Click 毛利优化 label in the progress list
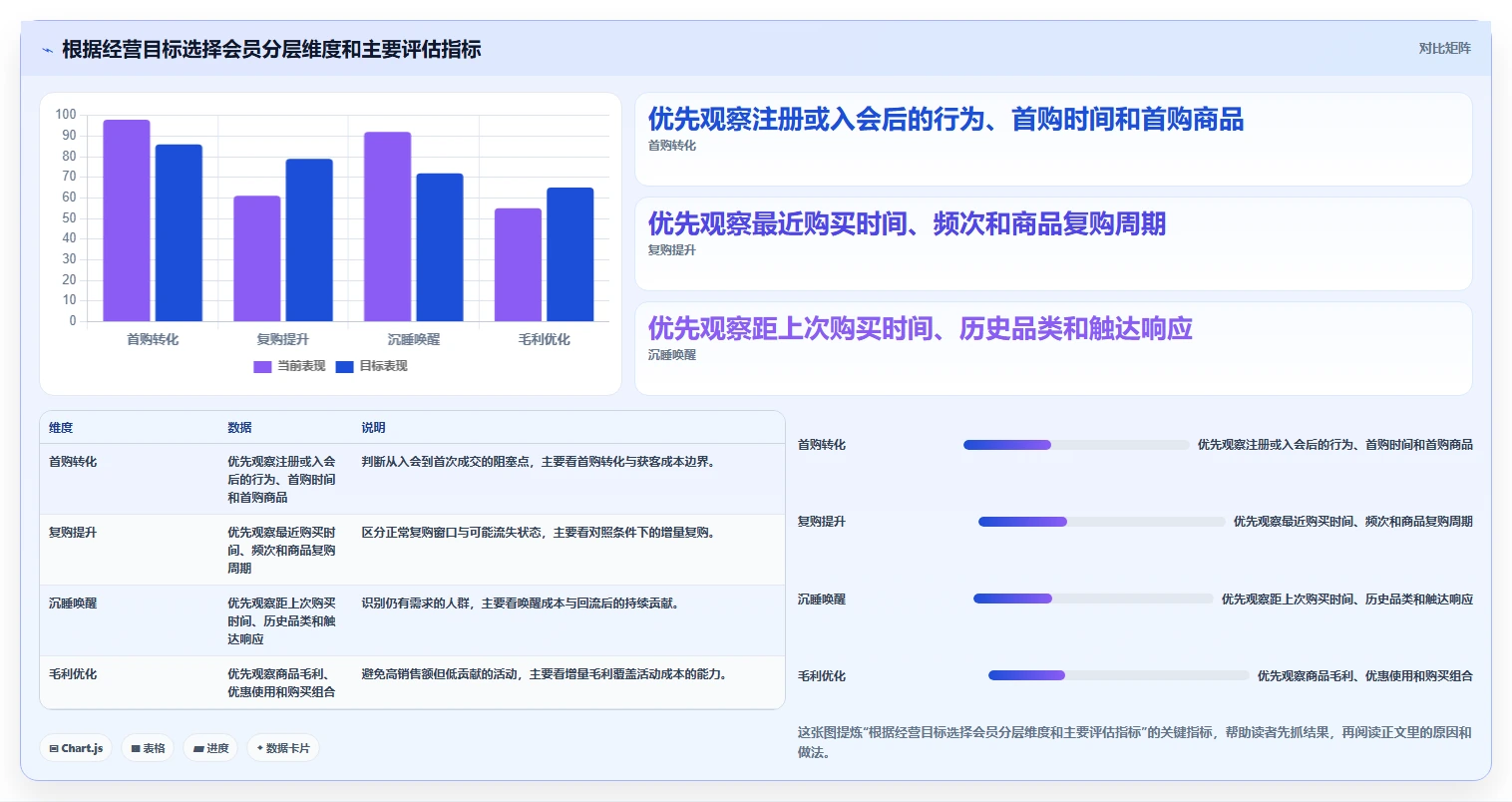Image resolution: width=1512 pixels, height=802 pixels. pyautogui.click(x=822, y=676)
